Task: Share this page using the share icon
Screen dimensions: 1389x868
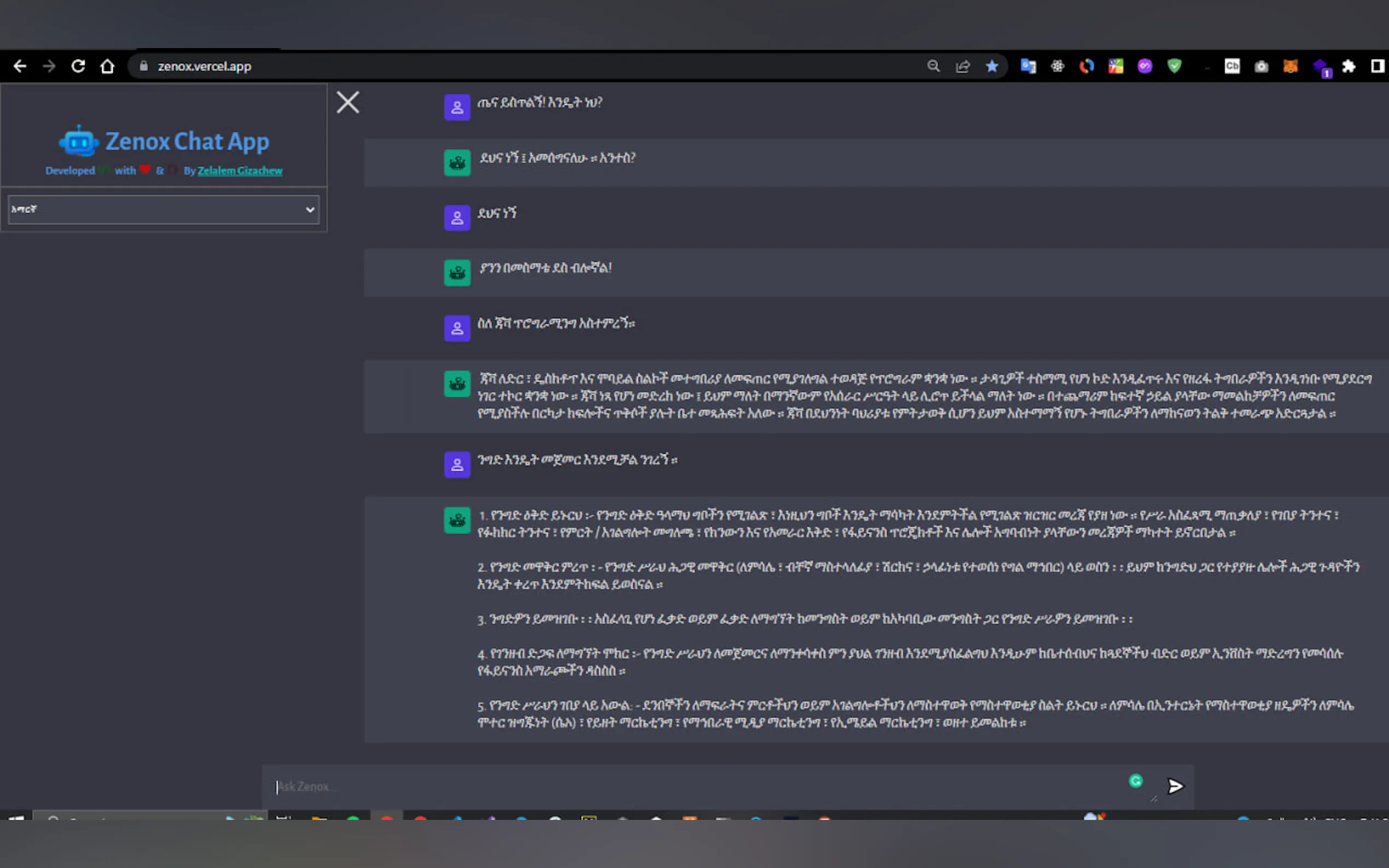Action: point(962,67)
